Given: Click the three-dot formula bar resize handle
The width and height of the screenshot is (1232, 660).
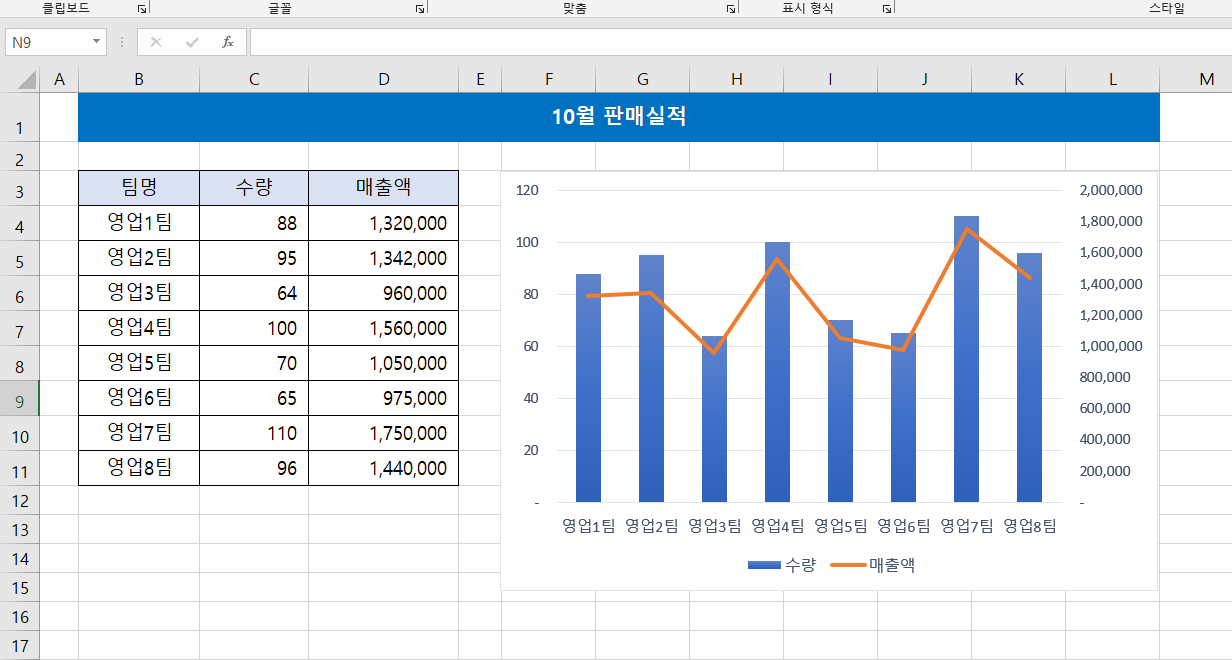Looking at the screenshot, I should [122, 42].
